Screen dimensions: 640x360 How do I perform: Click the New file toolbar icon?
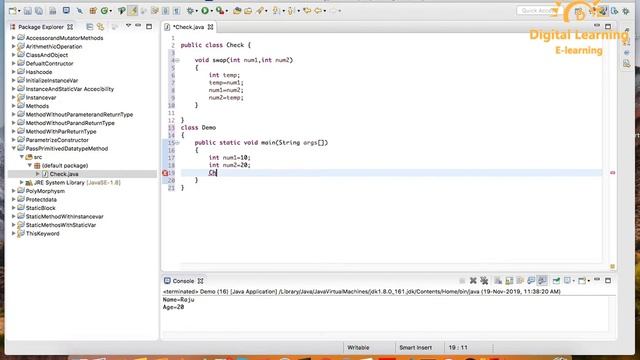(12, 11)
